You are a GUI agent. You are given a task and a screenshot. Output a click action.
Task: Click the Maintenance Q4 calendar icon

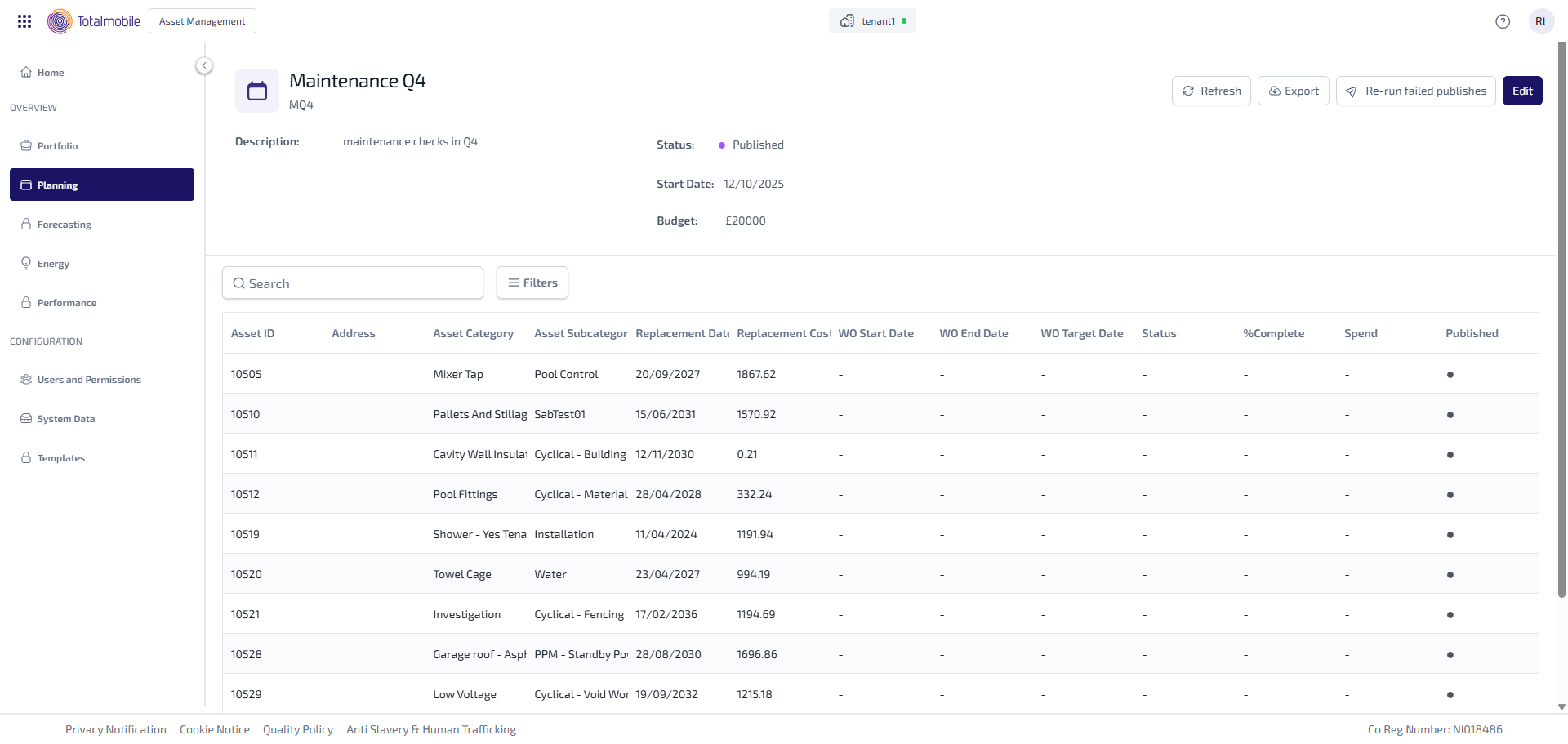[x=257, y=91]
